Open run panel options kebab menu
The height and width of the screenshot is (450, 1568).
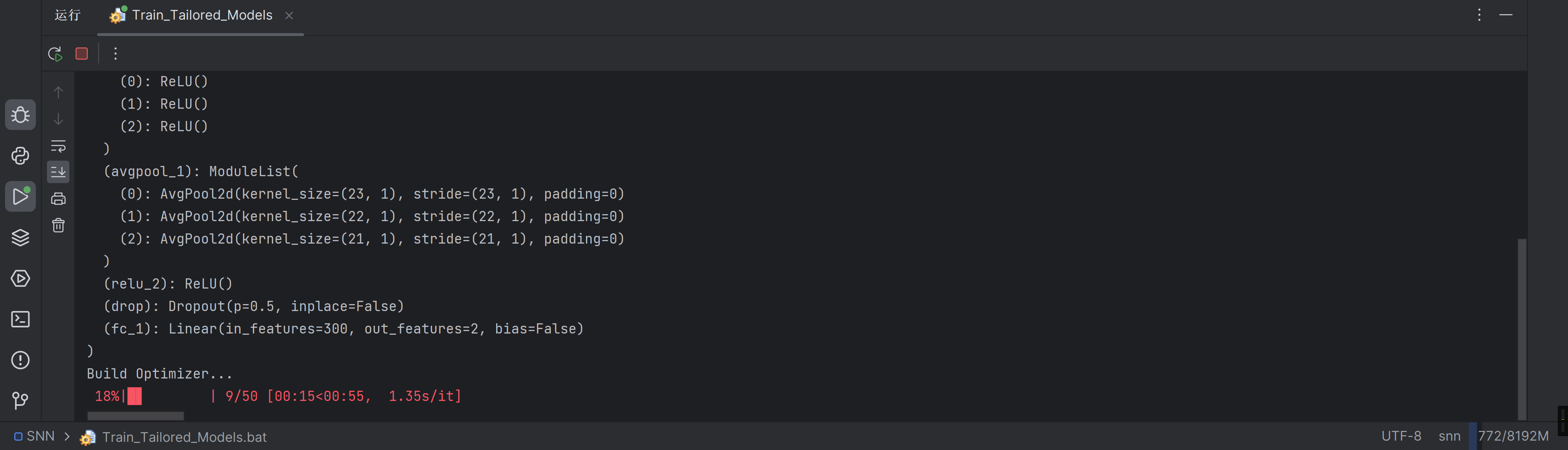[x=1479, y=15]
